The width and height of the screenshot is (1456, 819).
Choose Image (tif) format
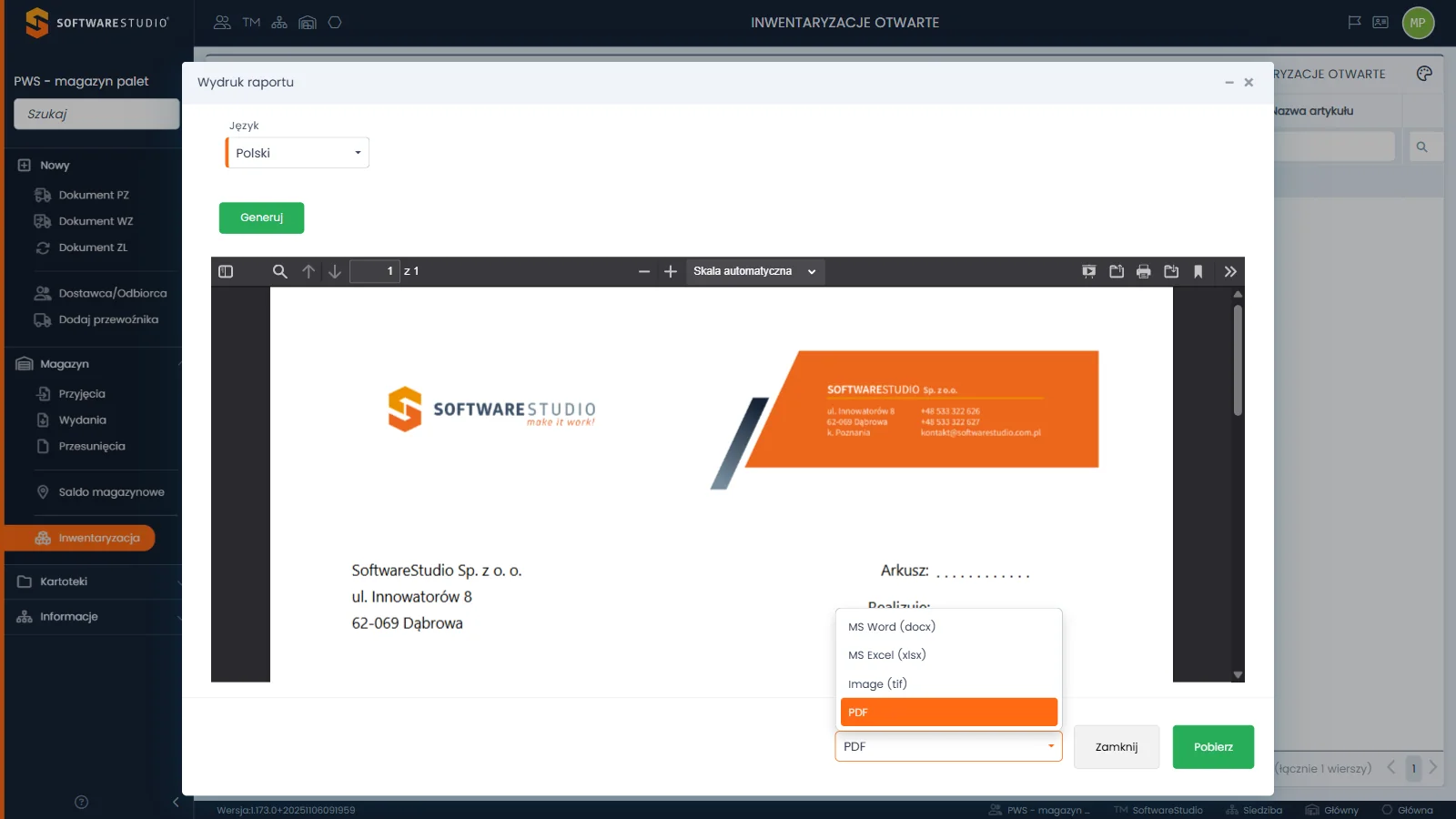948,683
